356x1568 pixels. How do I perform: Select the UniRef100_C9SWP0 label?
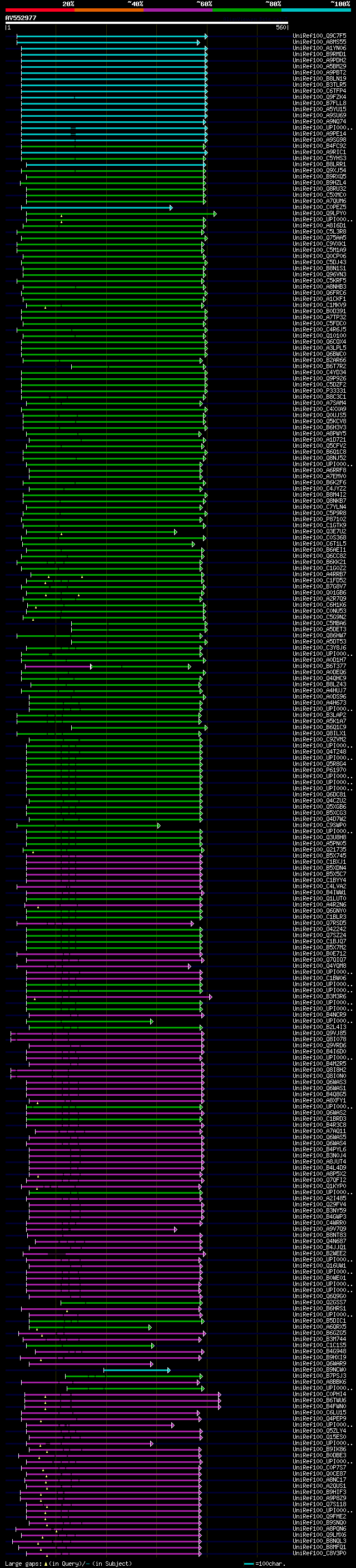click(x=319, y=825)
